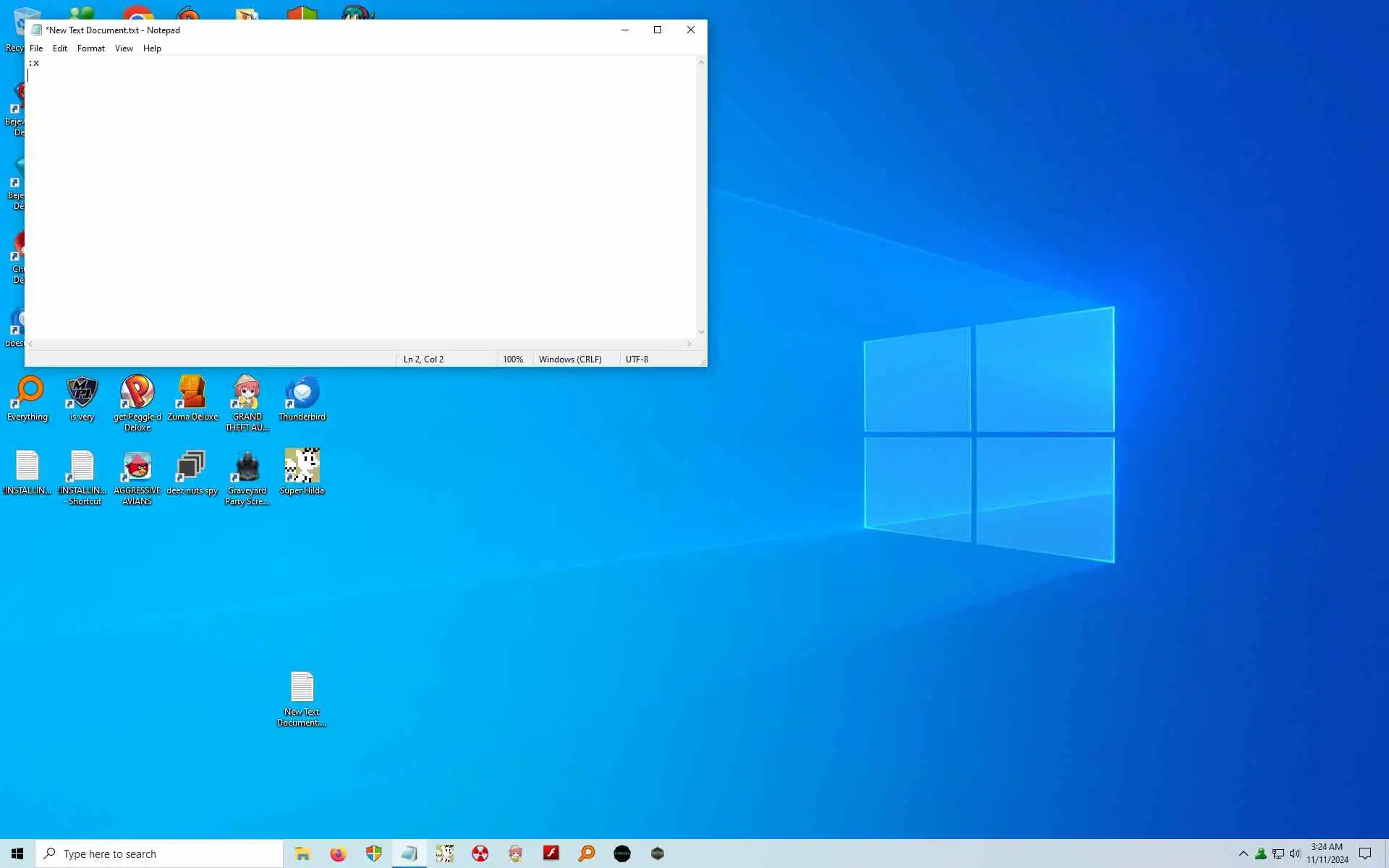Viewport: 1389px width, 868px height.
Task: Open the notification action center
Action: click(x=1365, y=854)
